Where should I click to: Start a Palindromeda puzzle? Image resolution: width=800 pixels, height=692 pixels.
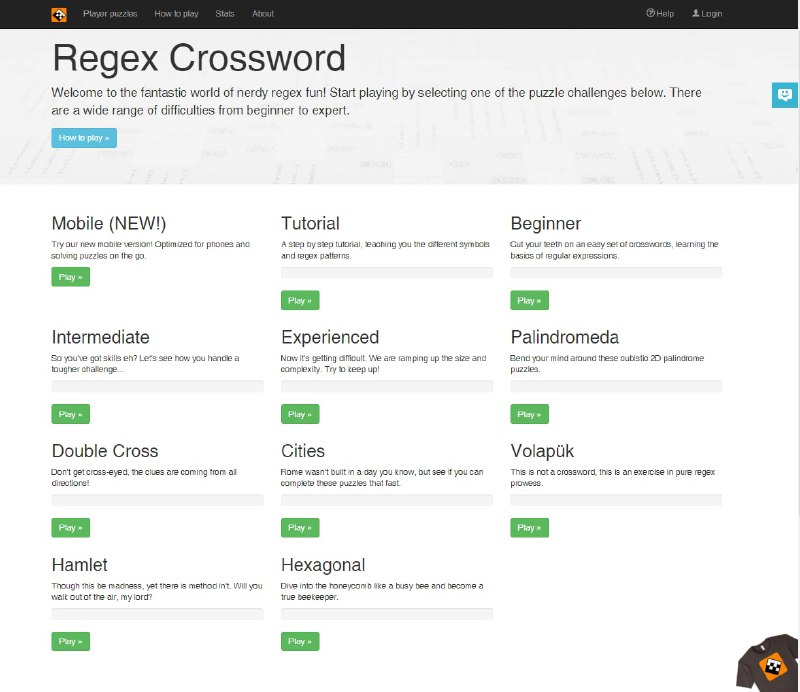(528, 414)
